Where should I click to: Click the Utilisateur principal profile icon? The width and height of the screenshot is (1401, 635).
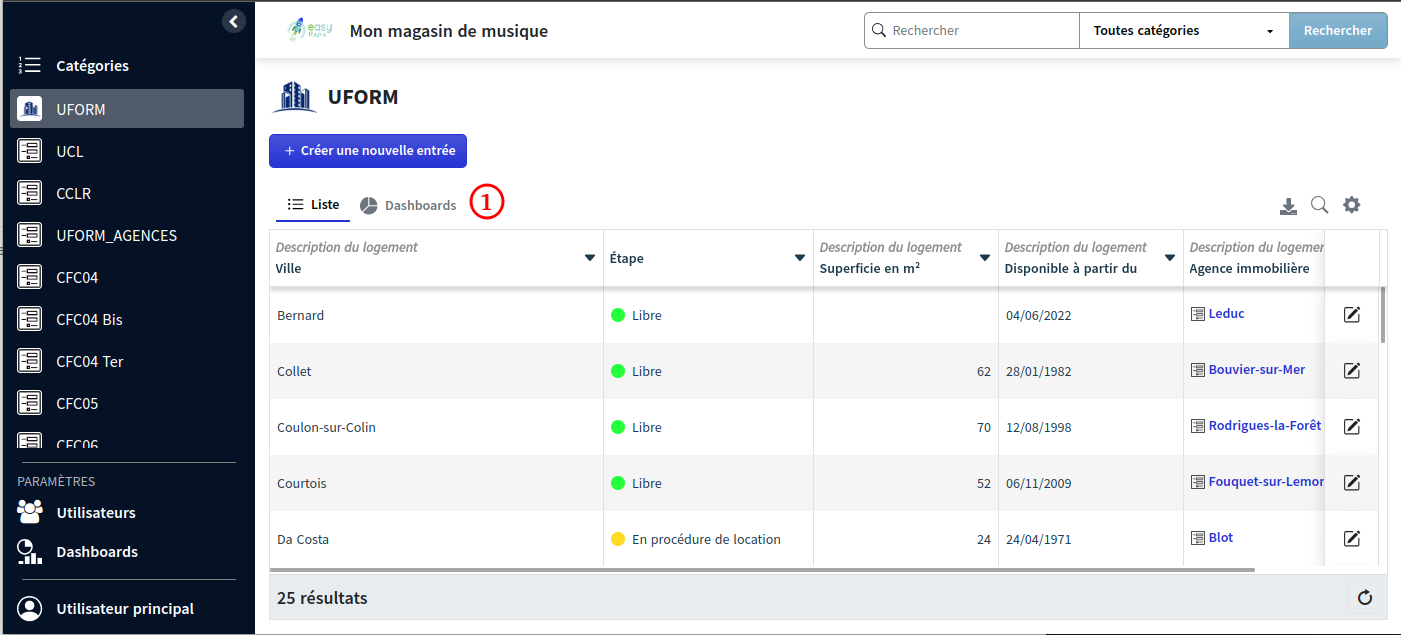pos(28,607)
